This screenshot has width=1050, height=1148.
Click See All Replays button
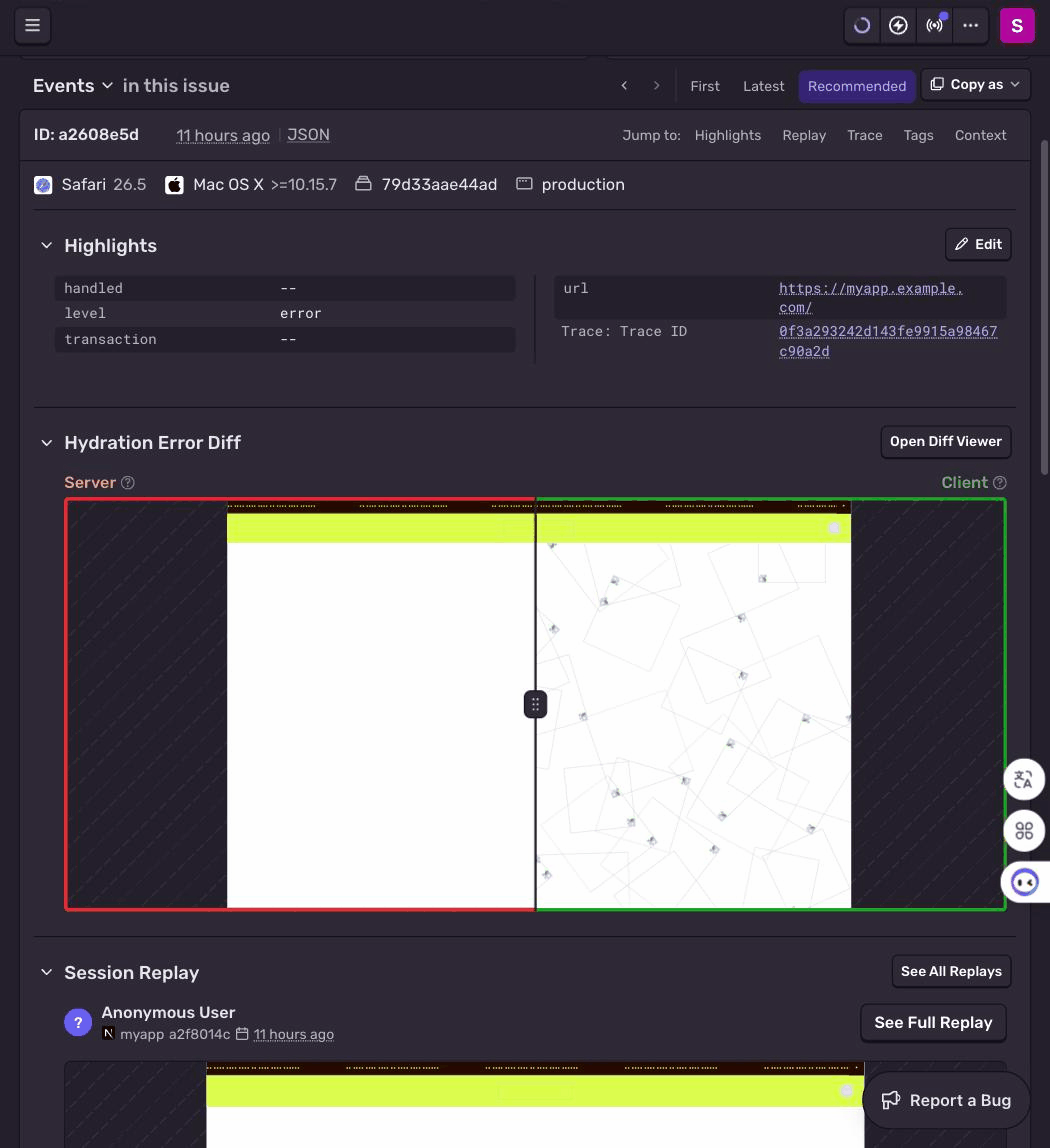pos(951,972)
